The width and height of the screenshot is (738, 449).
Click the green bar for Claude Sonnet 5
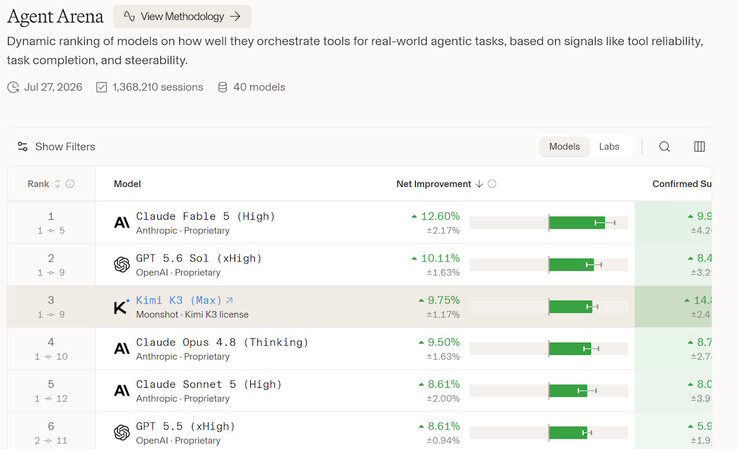tap(568, 391)
